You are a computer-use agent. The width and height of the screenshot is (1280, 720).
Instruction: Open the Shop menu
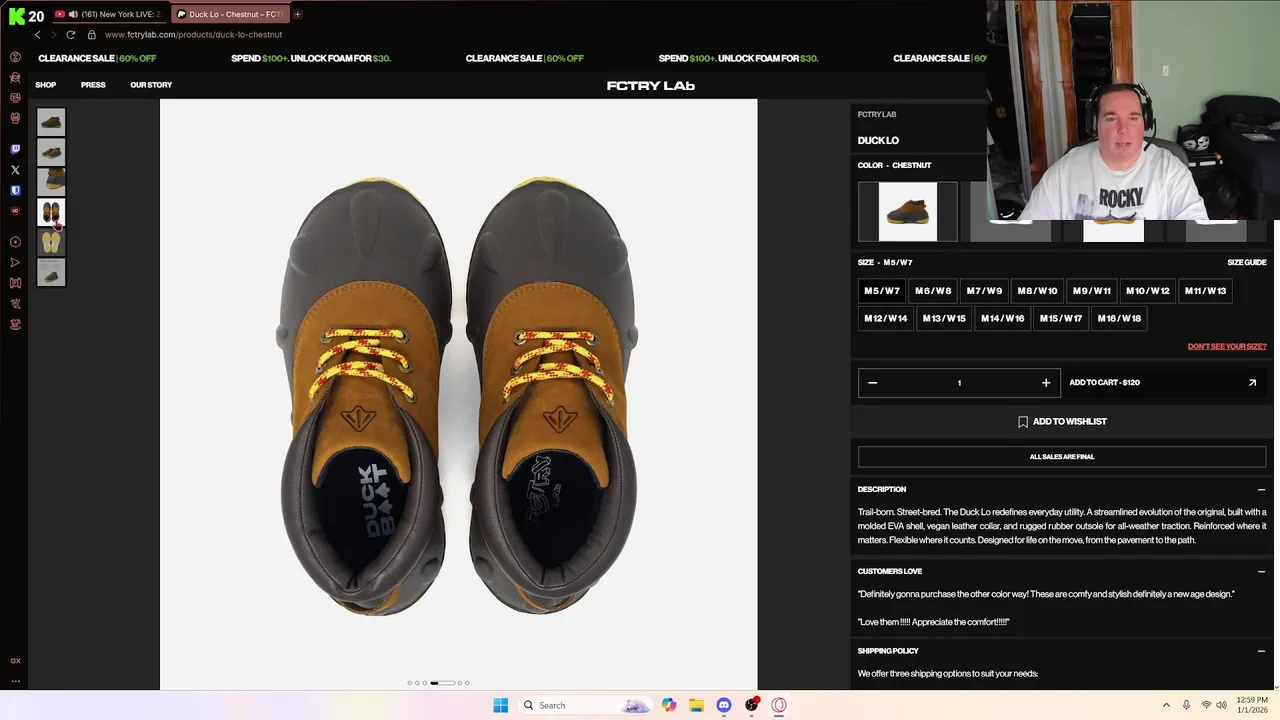[x=46, y=85]
